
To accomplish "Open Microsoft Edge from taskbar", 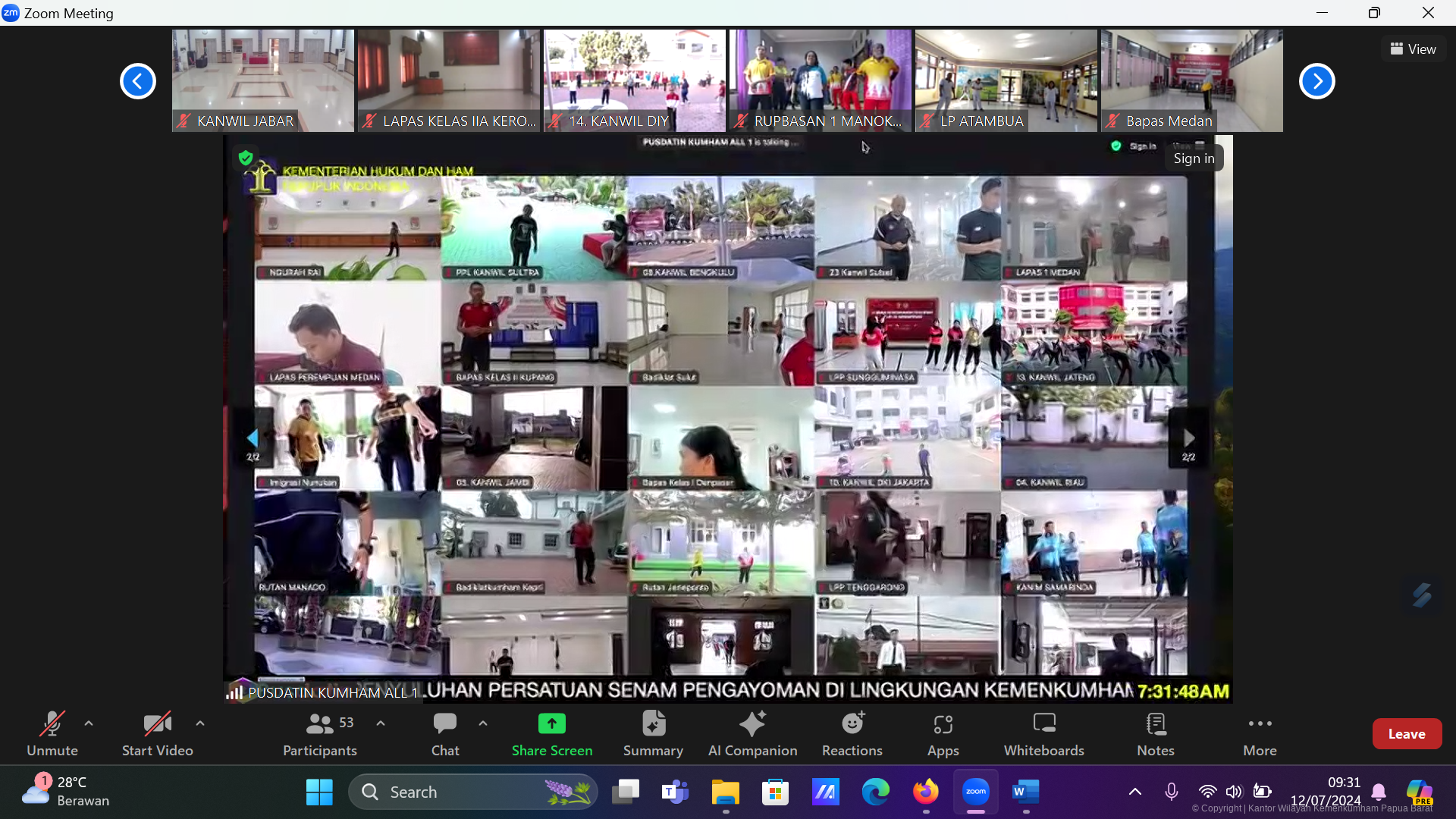I will pyautogui.click(x=875, y=792).
